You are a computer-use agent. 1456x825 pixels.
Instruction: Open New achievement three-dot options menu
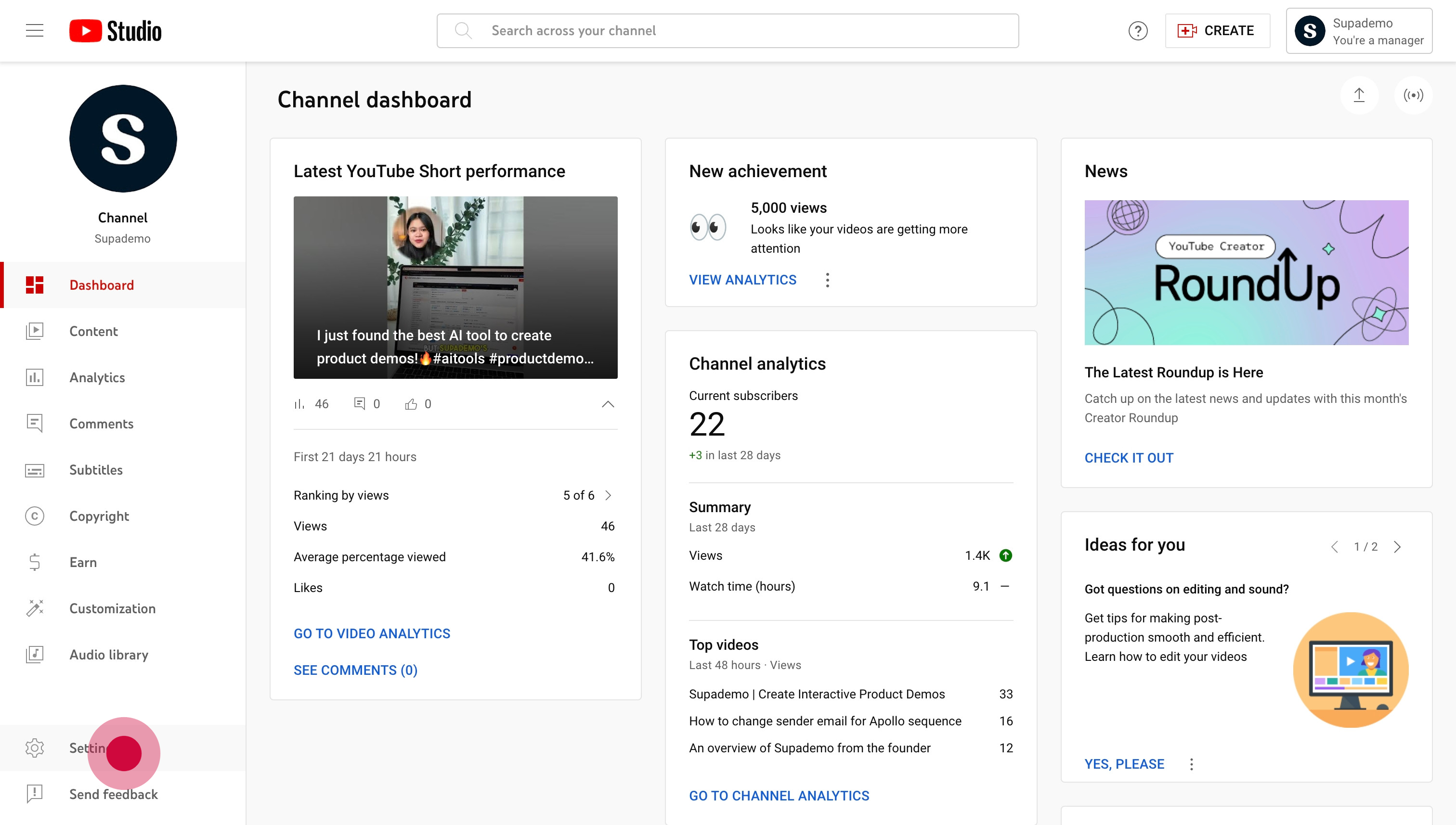pos(828,280)
